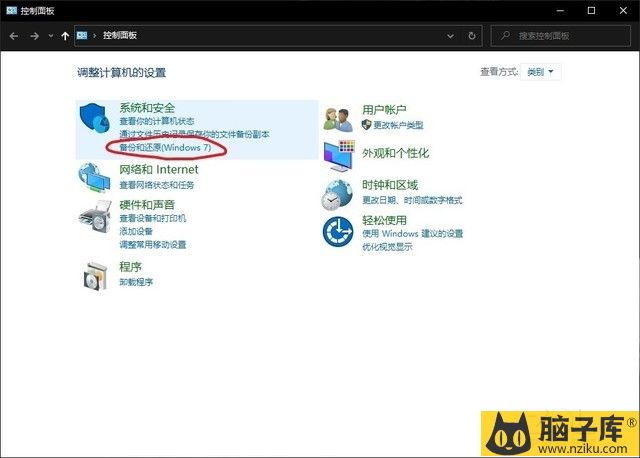Viewport: 640px width, 458px height.
Task: Open the Hardware and Sound printer icon
Action: 96,216
